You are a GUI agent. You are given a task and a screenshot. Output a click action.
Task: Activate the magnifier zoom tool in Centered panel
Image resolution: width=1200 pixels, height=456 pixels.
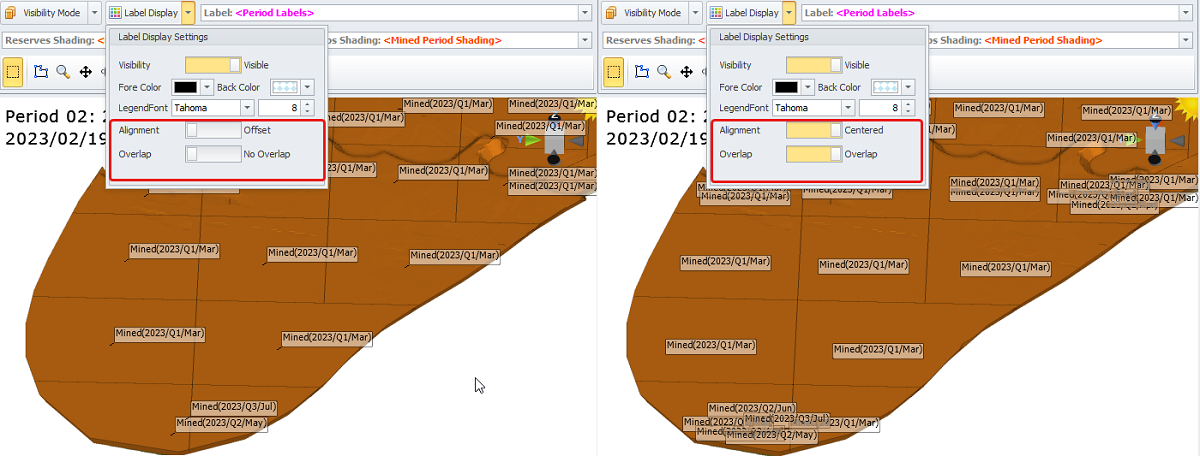(x=663, y=72)
